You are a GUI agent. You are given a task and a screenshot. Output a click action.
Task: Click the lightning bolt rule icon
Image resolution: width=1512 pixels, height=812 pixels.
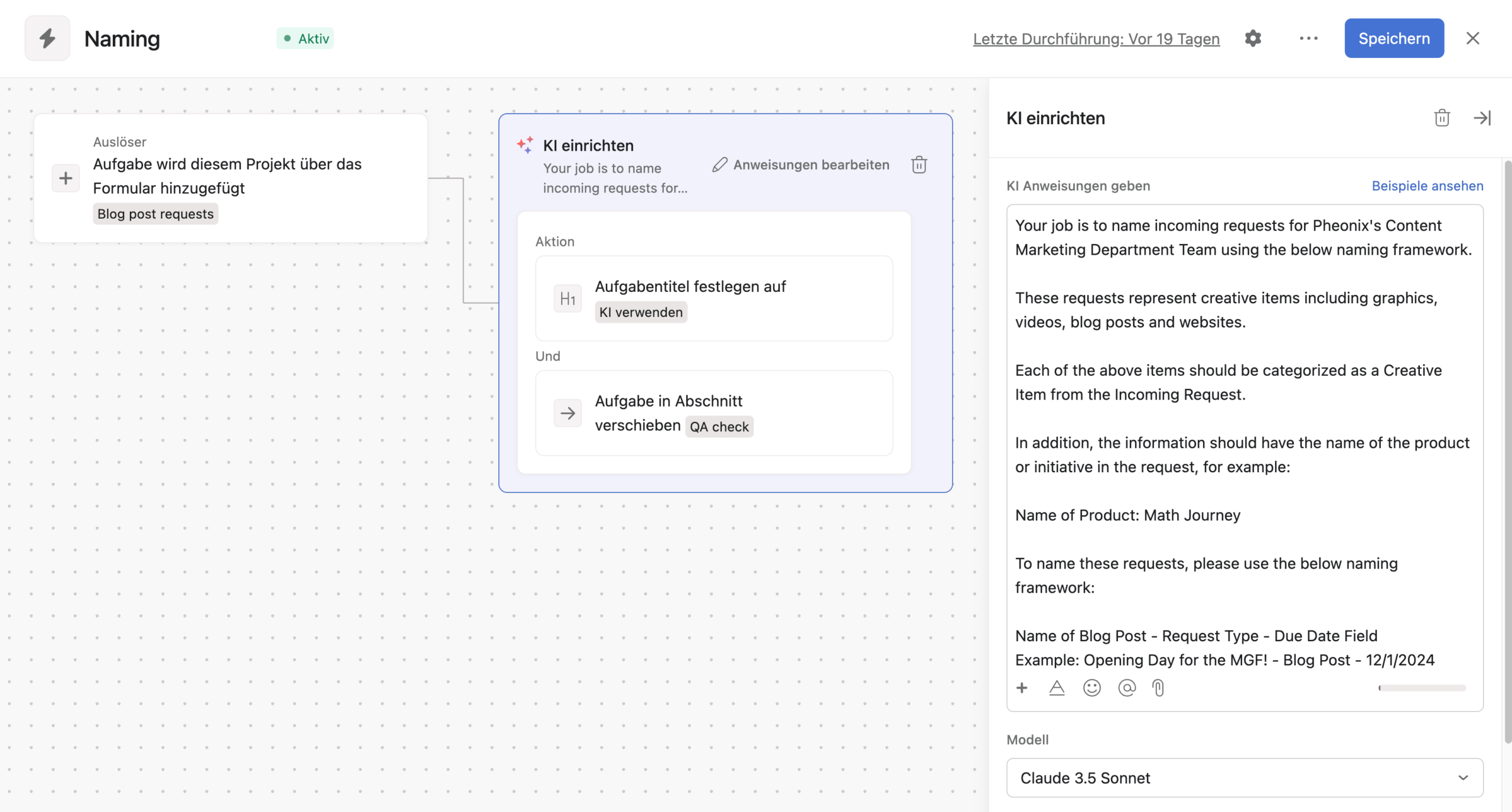pos(47,38)
